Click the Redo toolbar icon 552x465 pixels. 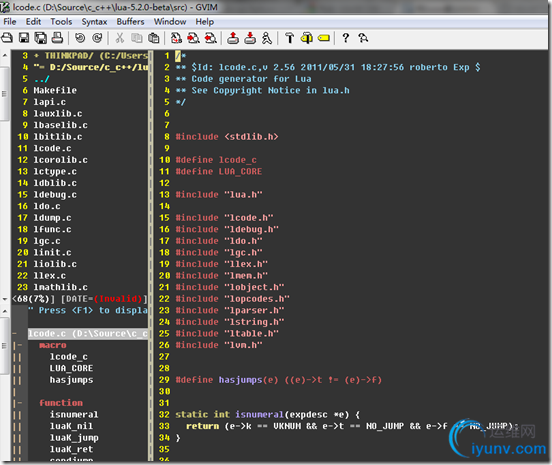pos(97,38)
